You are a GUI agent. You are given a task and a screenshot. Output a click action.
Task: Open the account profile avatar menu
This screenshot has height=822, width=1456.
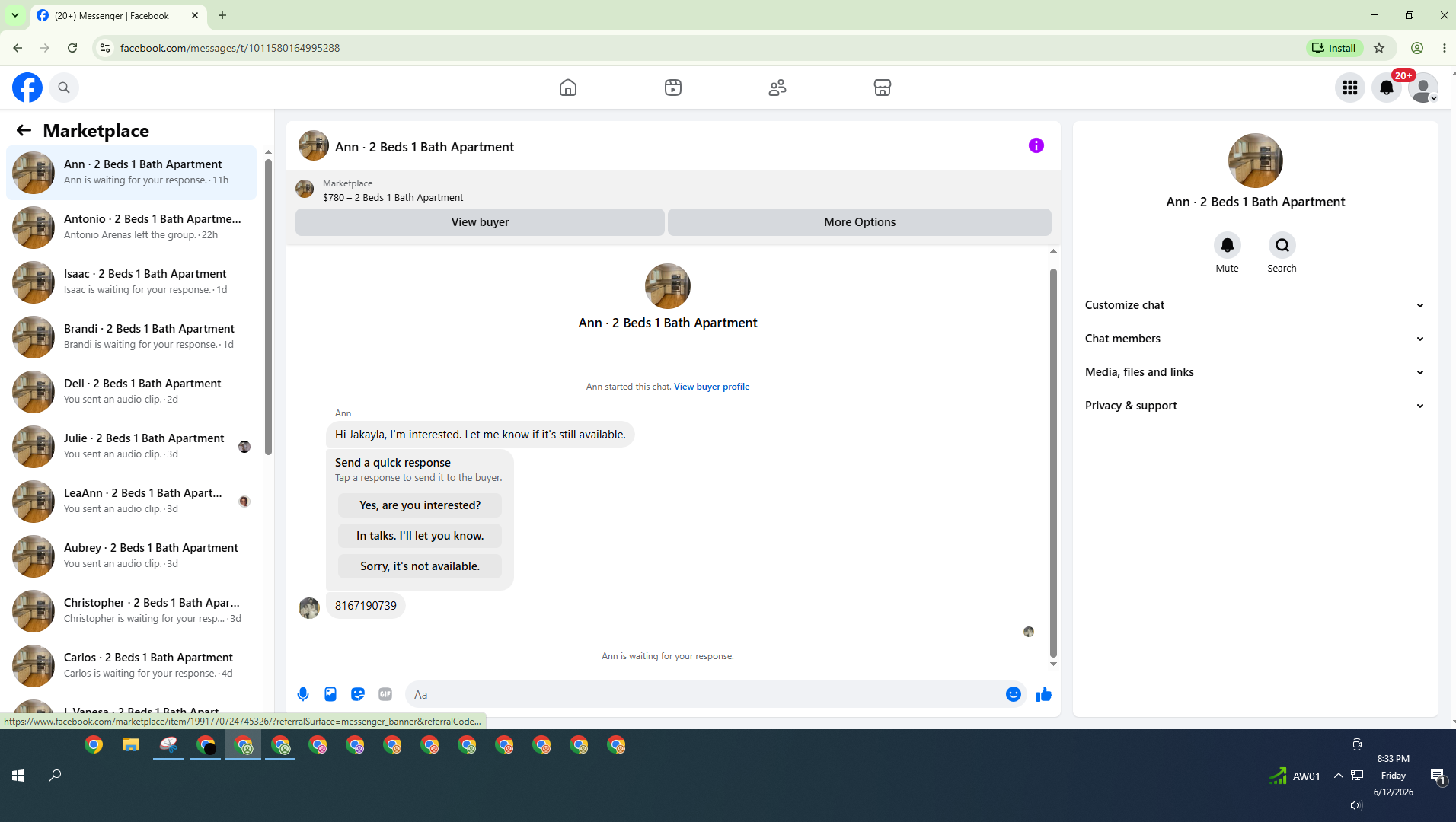pos(1423,88)
